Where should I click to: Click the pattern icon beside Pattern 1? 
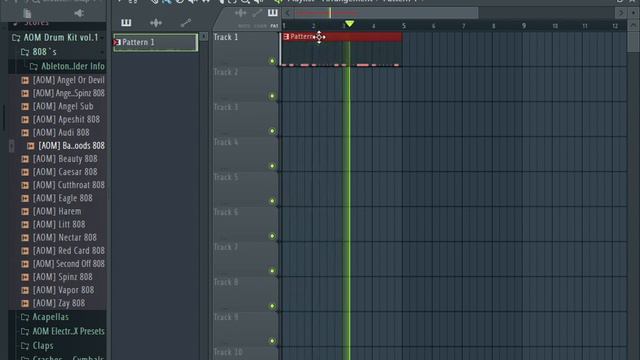(x=117, y=42)
